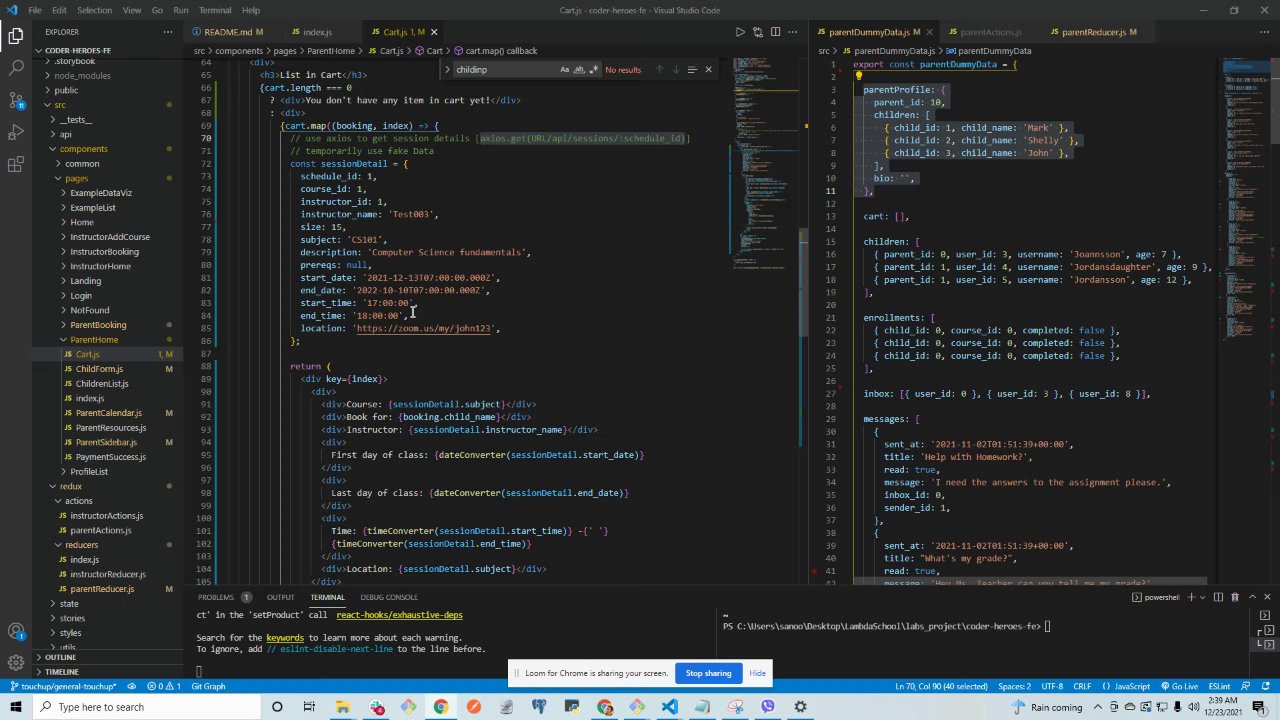Expand the node_modules folder

(x=82, y=75)
